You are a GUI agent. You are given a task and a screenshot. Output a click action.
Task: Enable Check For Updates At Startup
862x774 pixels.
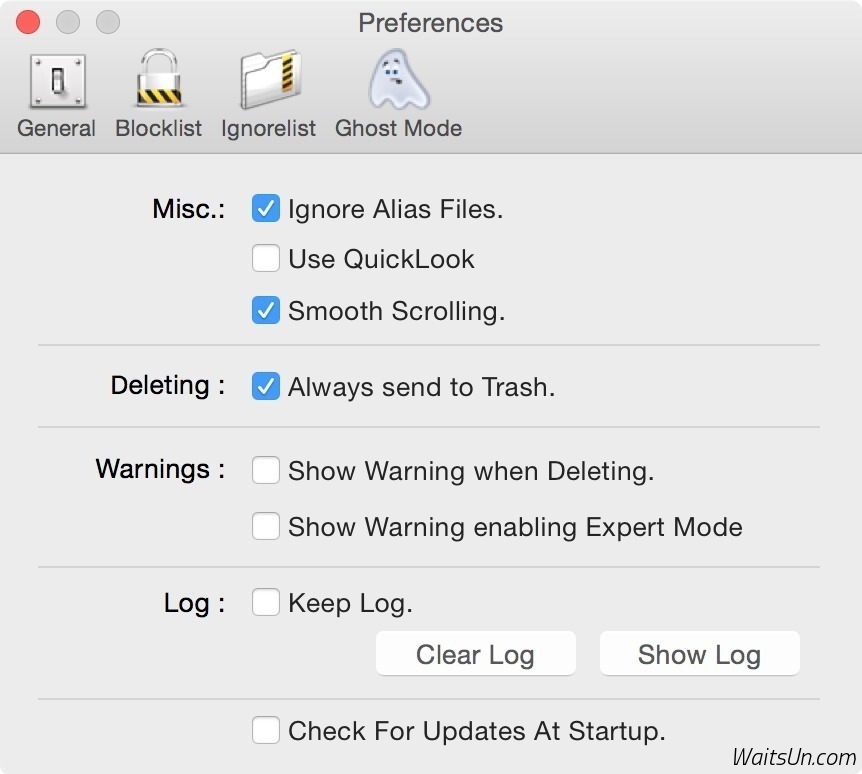(x=265, y=731)
